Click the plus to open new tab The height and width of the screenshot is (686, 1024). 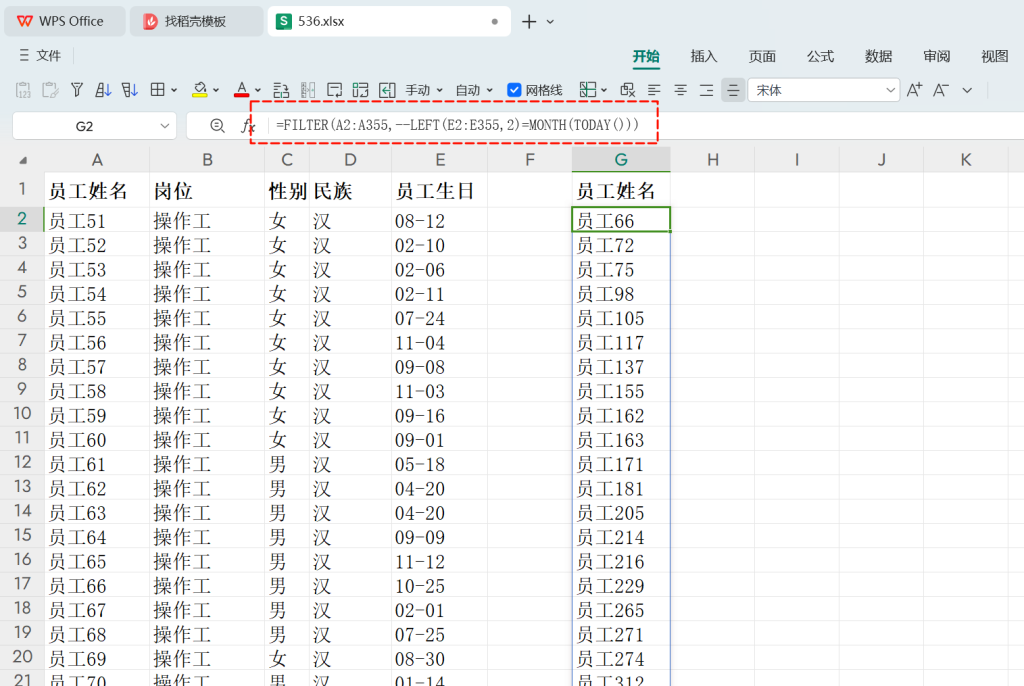coord(529,22)
